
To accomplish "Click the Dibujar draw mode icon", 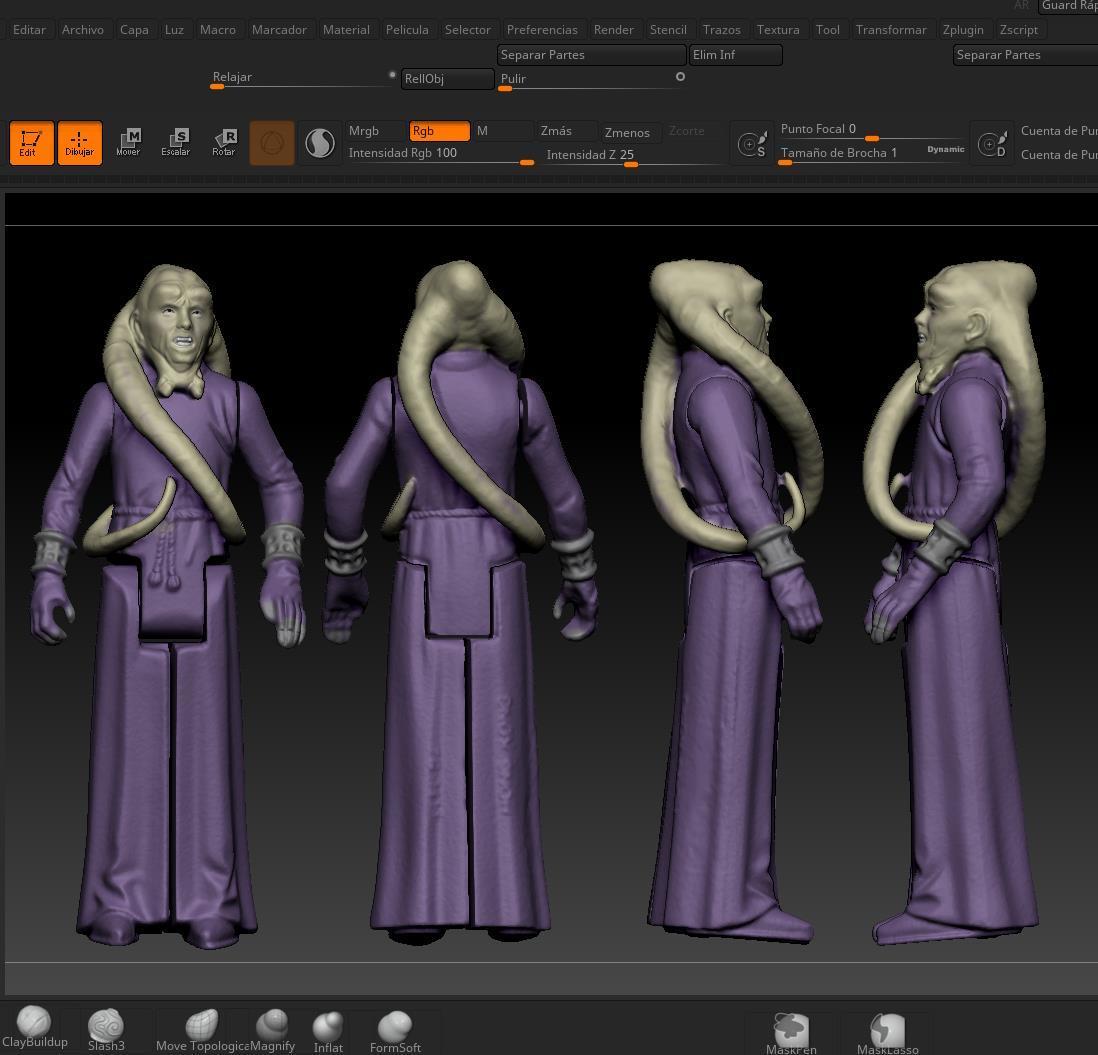I will pyautogui.click(x=80, y=143).
